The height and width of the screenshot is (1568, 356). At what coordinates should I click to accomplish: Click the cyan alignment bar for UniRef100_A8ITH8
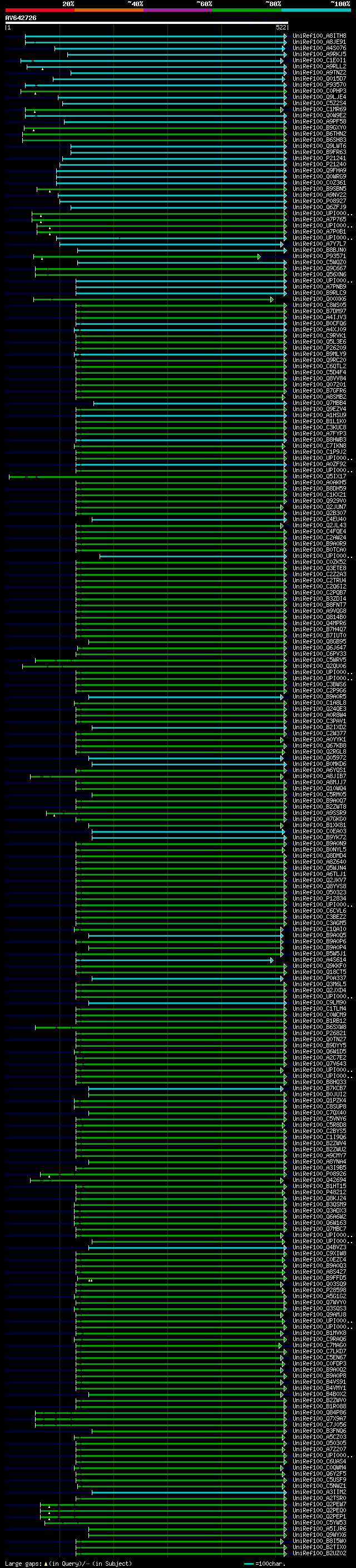tap(156, 36)
